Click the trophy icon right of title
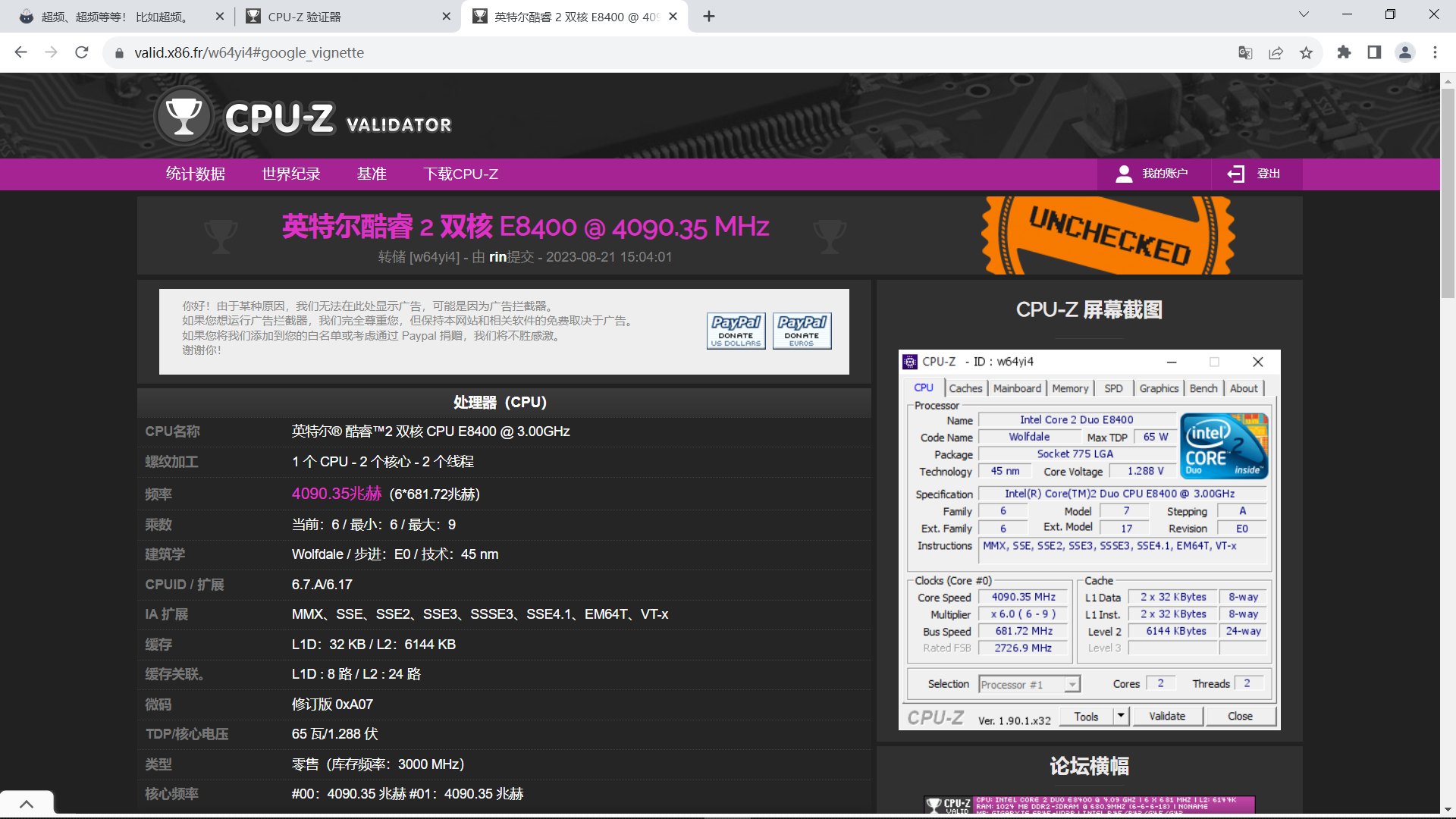 pos(830,236)
